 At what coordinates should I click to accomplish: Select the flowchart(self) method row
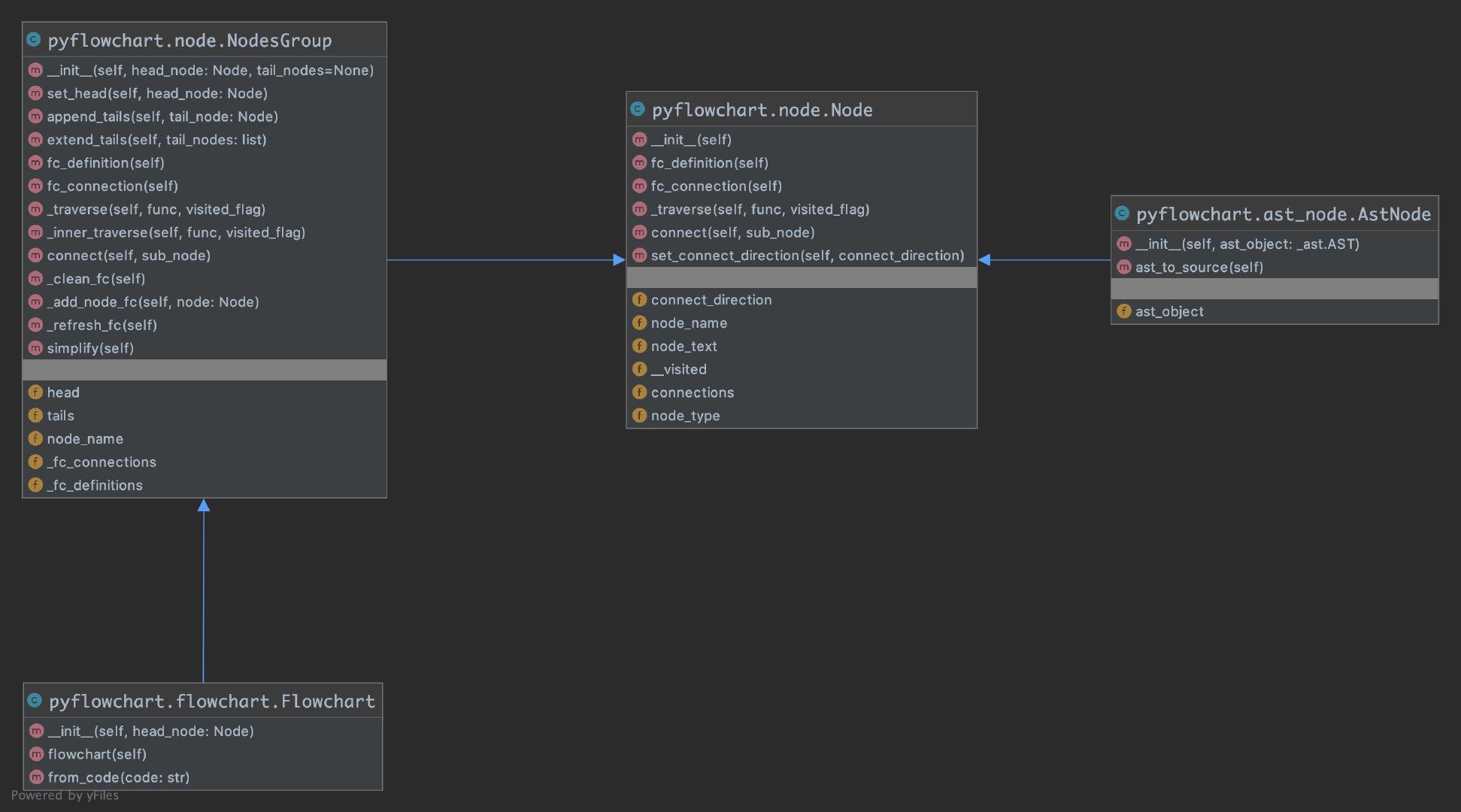click(x=97, y=754)
